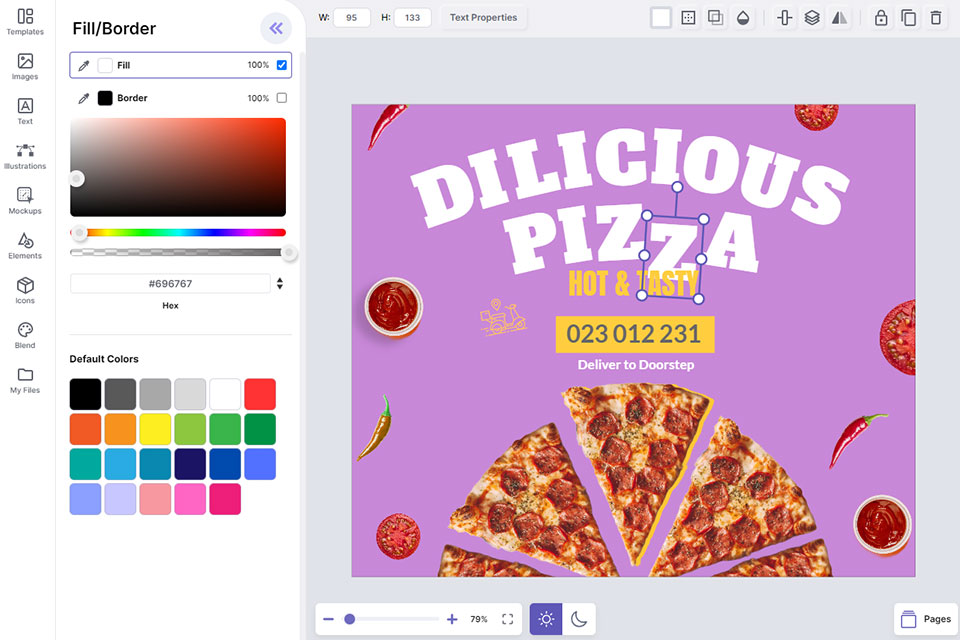
Task: Switch to dark mode moon button
Action: pyautogui.click(x=579, y=619)
